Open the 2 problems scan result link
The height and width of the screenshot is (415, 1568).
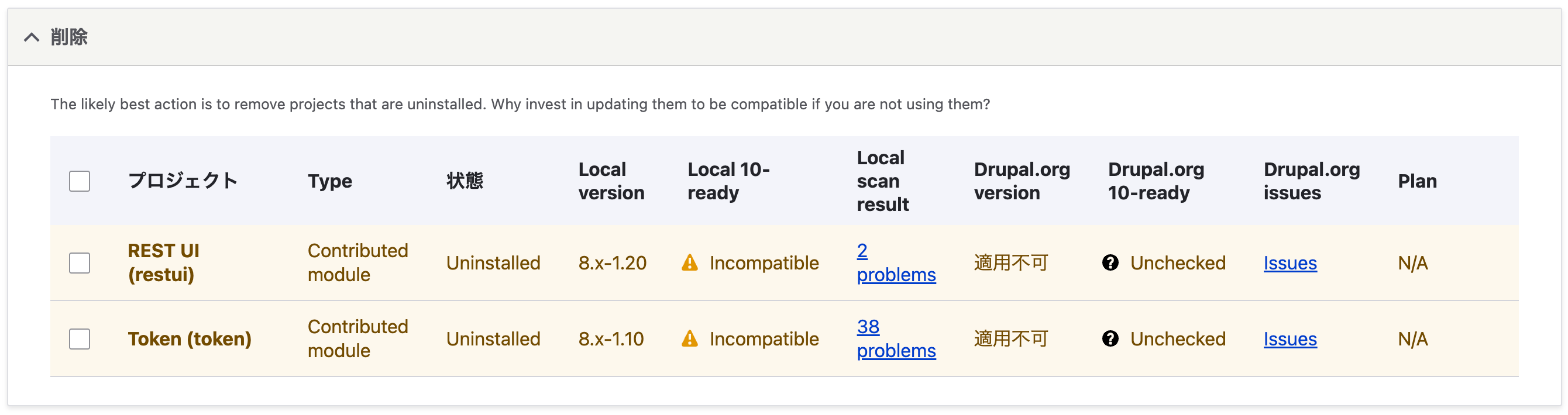[896, 263]
